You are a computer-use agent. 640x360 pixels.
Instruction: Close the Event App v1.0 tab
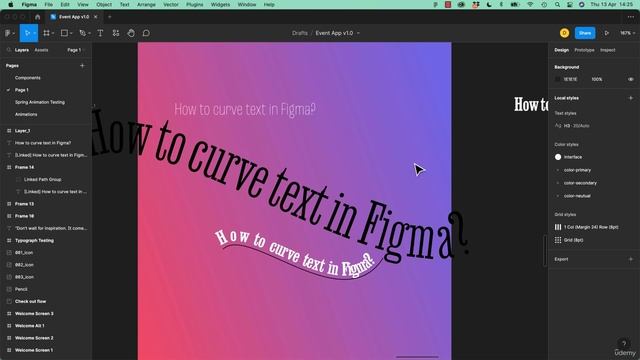(96, 17)
